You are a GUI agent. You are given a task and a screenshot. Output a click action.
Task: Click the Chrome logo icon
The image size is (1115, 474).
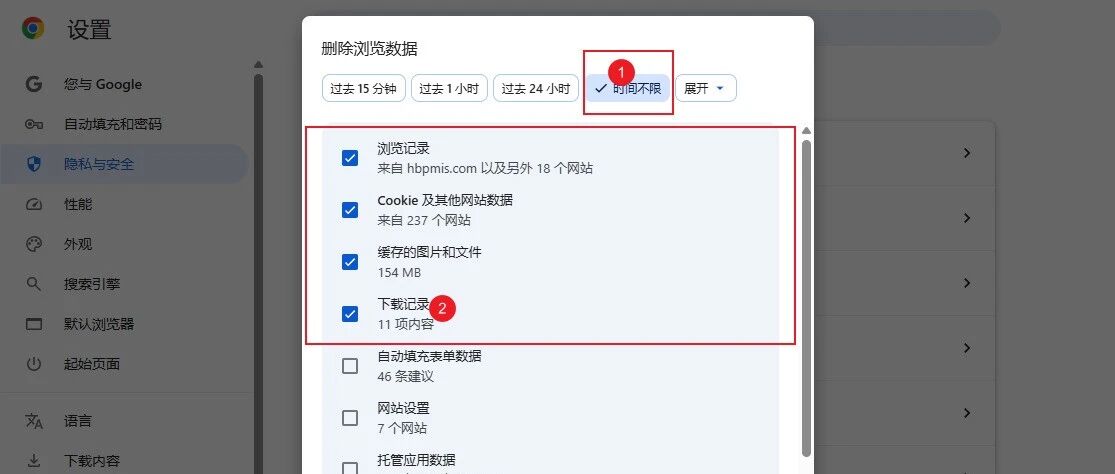33,28
